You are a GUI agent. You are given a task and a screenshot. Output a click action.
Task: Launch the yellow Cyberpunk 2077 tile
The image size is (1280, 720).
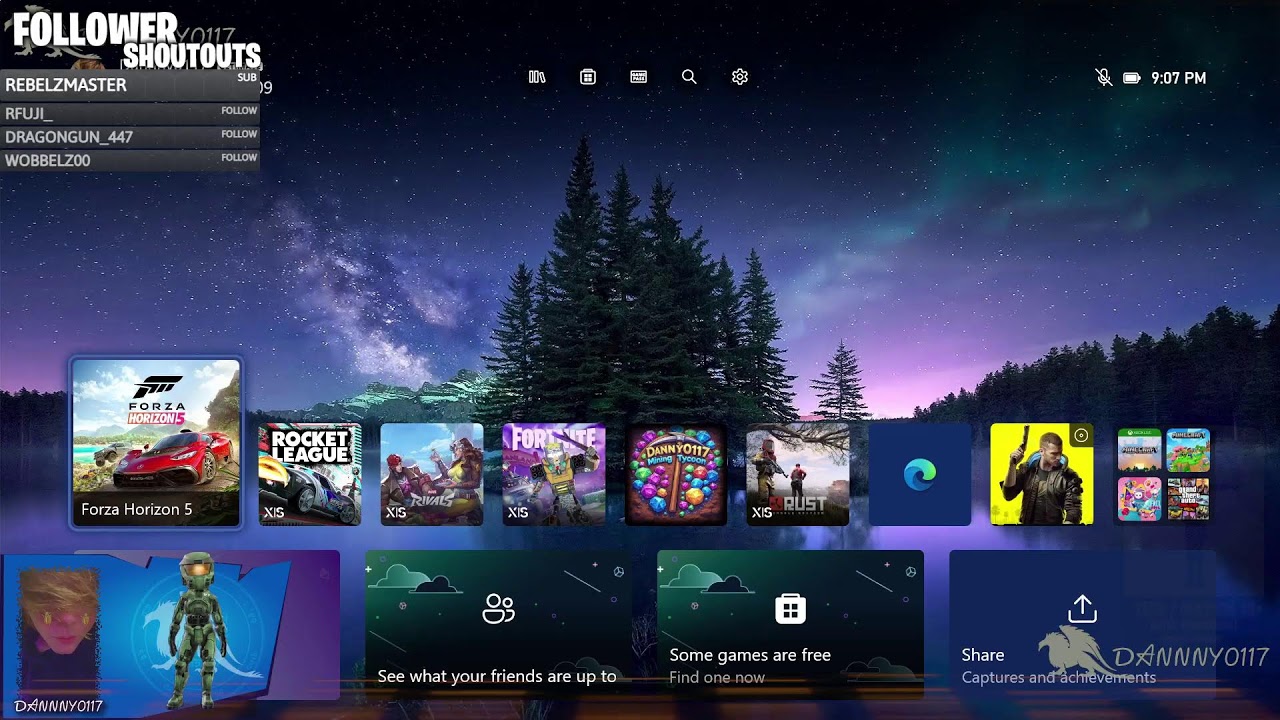coord(1042,474)
